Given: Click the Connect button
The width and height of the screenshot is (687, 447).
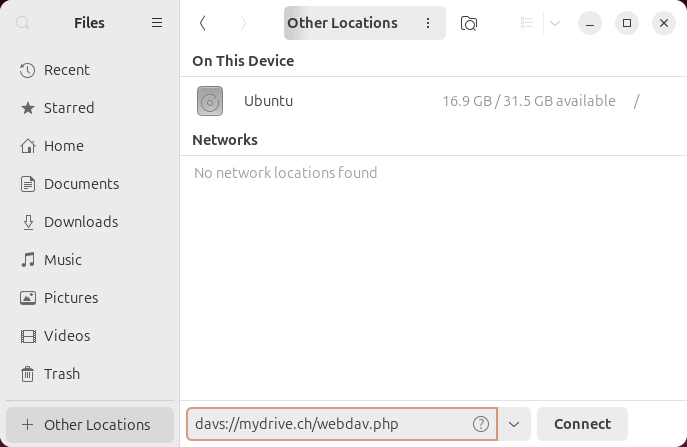Looking at the screenshot, I should click(582, 424).
